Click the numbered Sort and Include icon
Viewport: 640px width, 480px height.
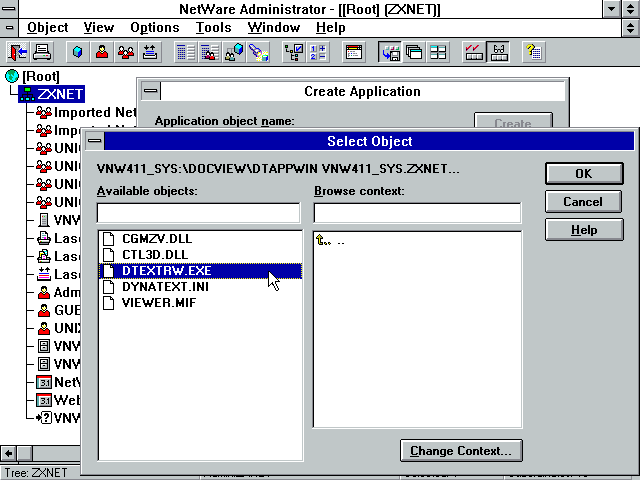(x=318, y=52)
